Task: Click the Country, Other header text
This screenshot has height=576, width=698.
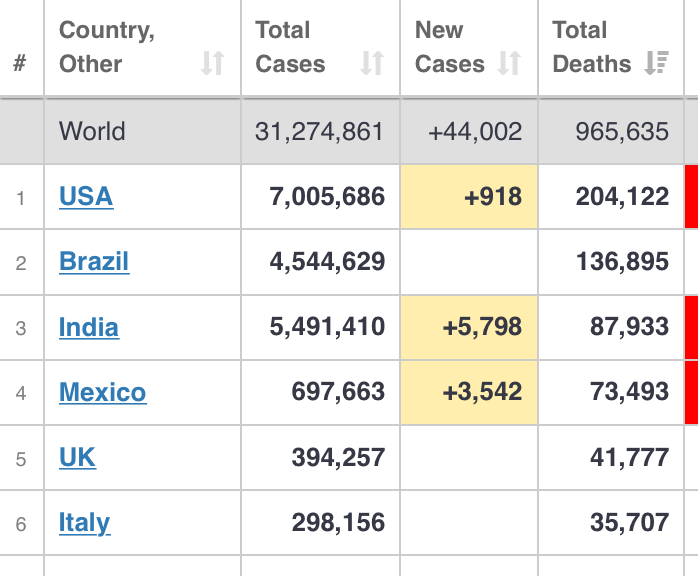Action: 107,47
